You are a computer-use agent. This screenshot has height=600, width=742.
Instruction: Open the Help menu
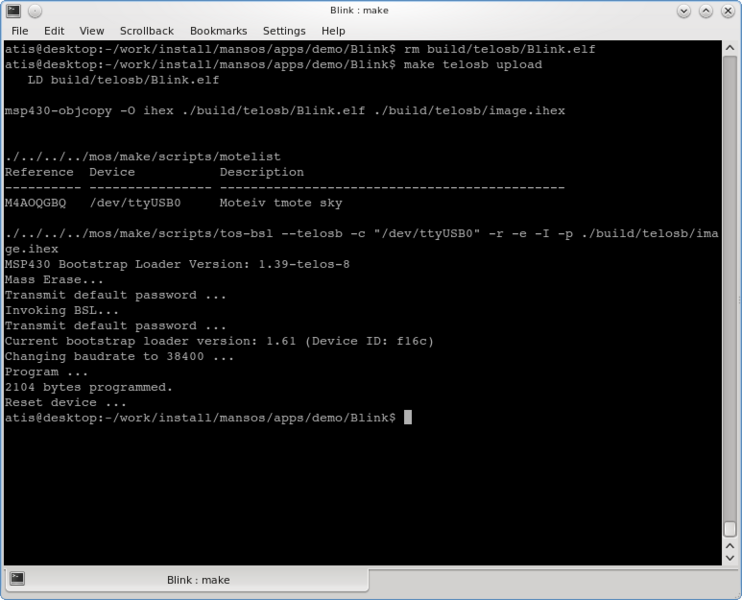click(x=333, y=31)
